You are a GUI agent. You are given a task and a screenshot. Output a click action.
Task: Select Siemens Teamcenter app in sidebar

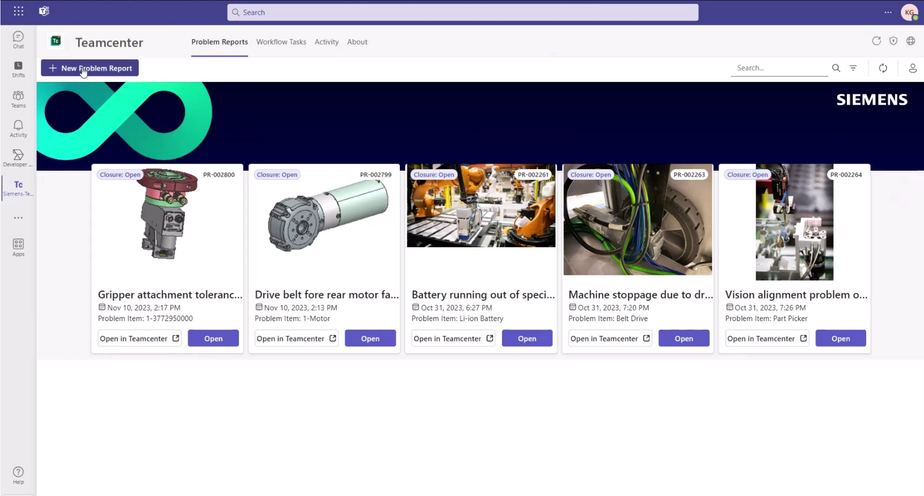click(x=18, y=188)
